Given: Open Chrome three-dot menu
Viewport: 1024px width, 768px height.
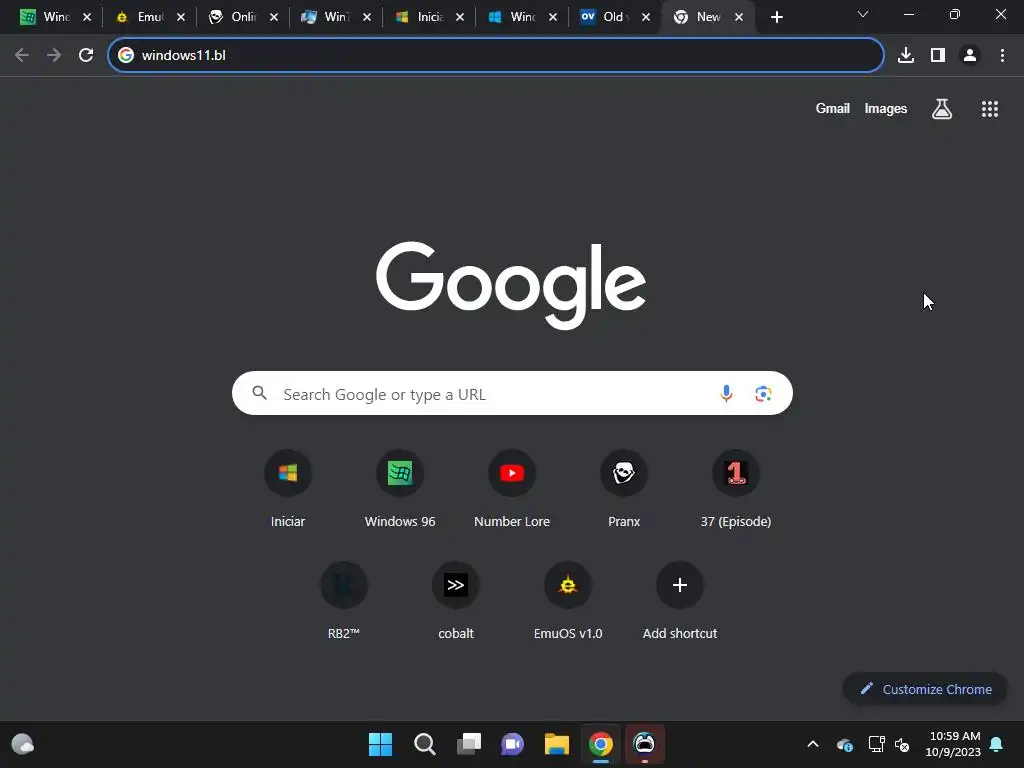Looking at the screenshot, I should (1002, 55).
